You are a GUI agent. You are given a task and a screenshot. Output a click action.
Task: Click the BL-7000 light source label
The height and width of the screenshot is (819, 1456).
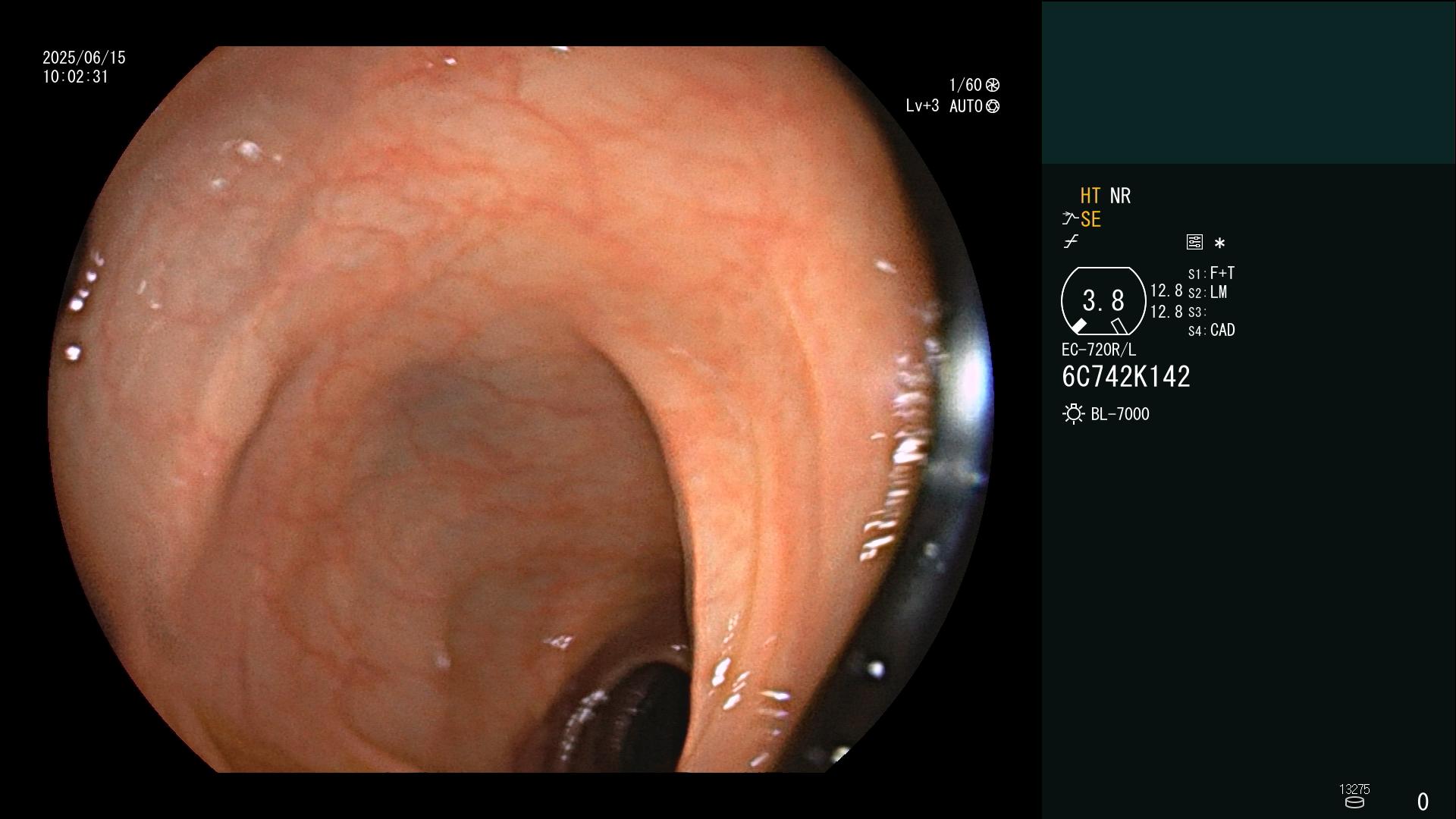click(1120, 414)
